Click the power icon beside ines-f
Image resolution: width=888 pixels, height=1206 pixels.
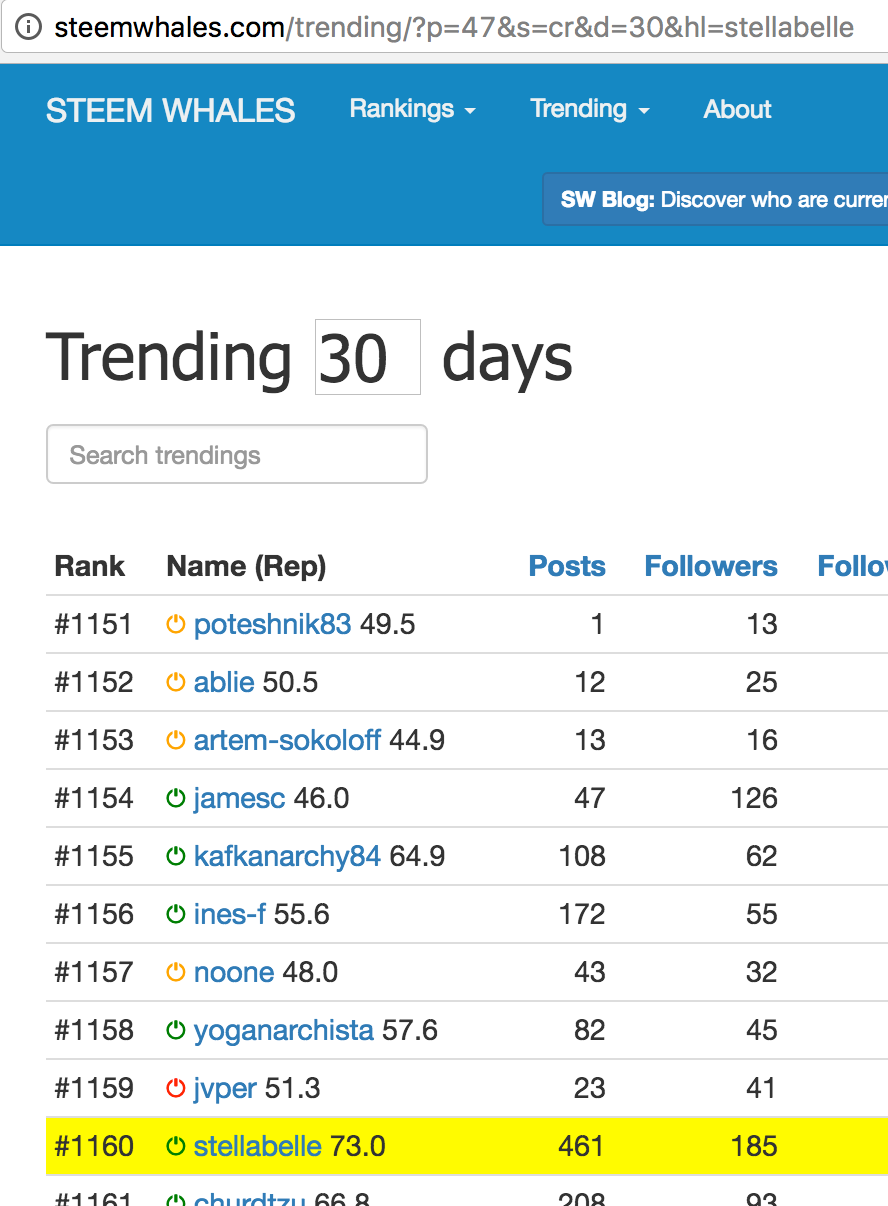click(176, 915)
